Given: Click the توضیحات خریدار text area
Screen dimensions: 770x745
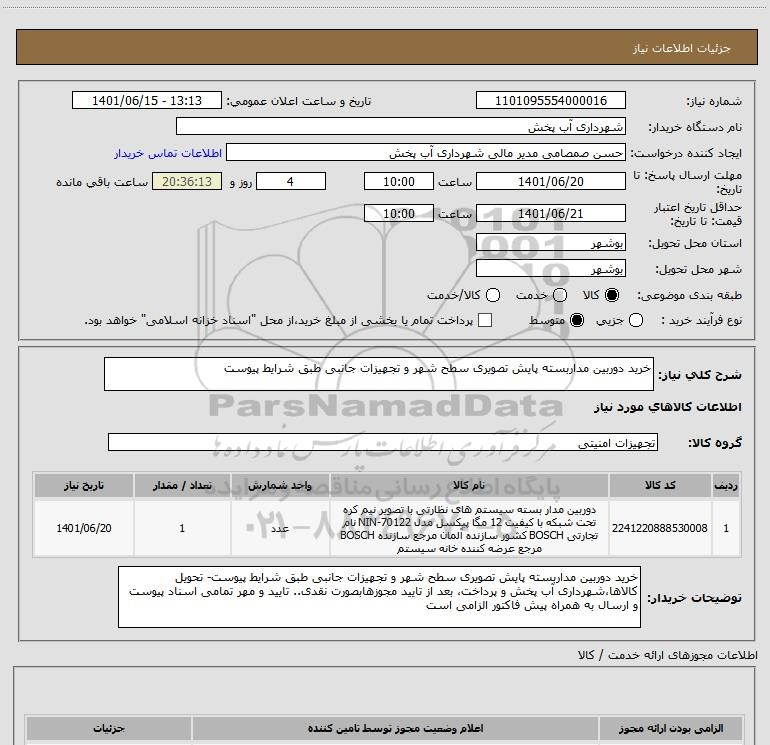Looking at the screenshot, I should (x=379, y=597).
